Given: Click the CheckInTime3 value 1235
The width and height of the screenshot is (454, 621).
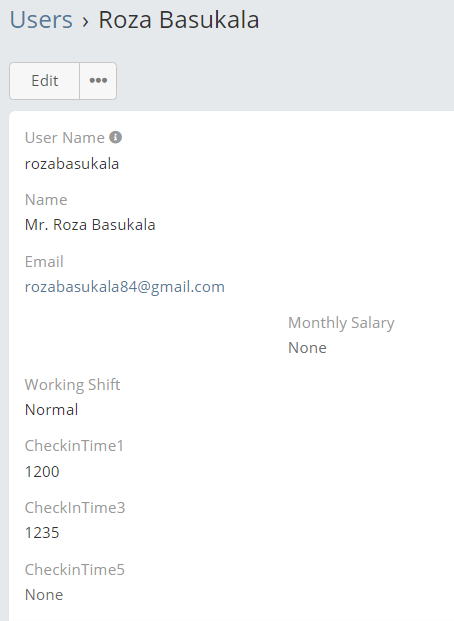Looking at the screenshot, I should click(42, 533).
